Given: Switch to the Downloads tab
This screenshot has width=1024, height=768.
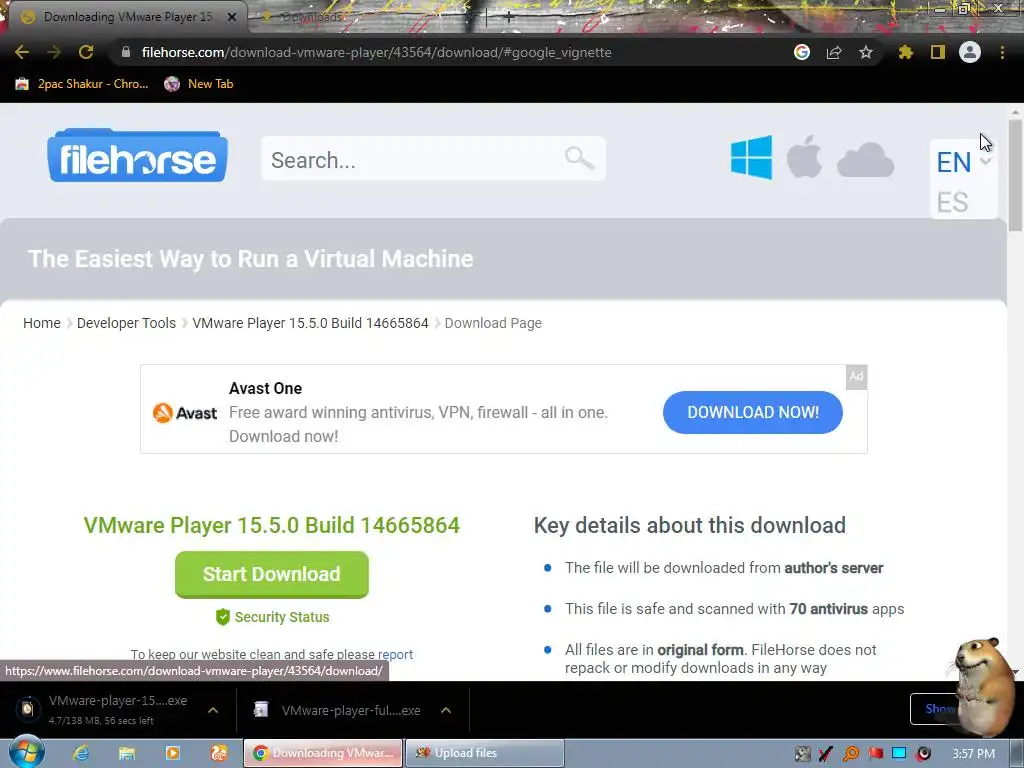Looking at the screenshot, I should click(311, 17).
